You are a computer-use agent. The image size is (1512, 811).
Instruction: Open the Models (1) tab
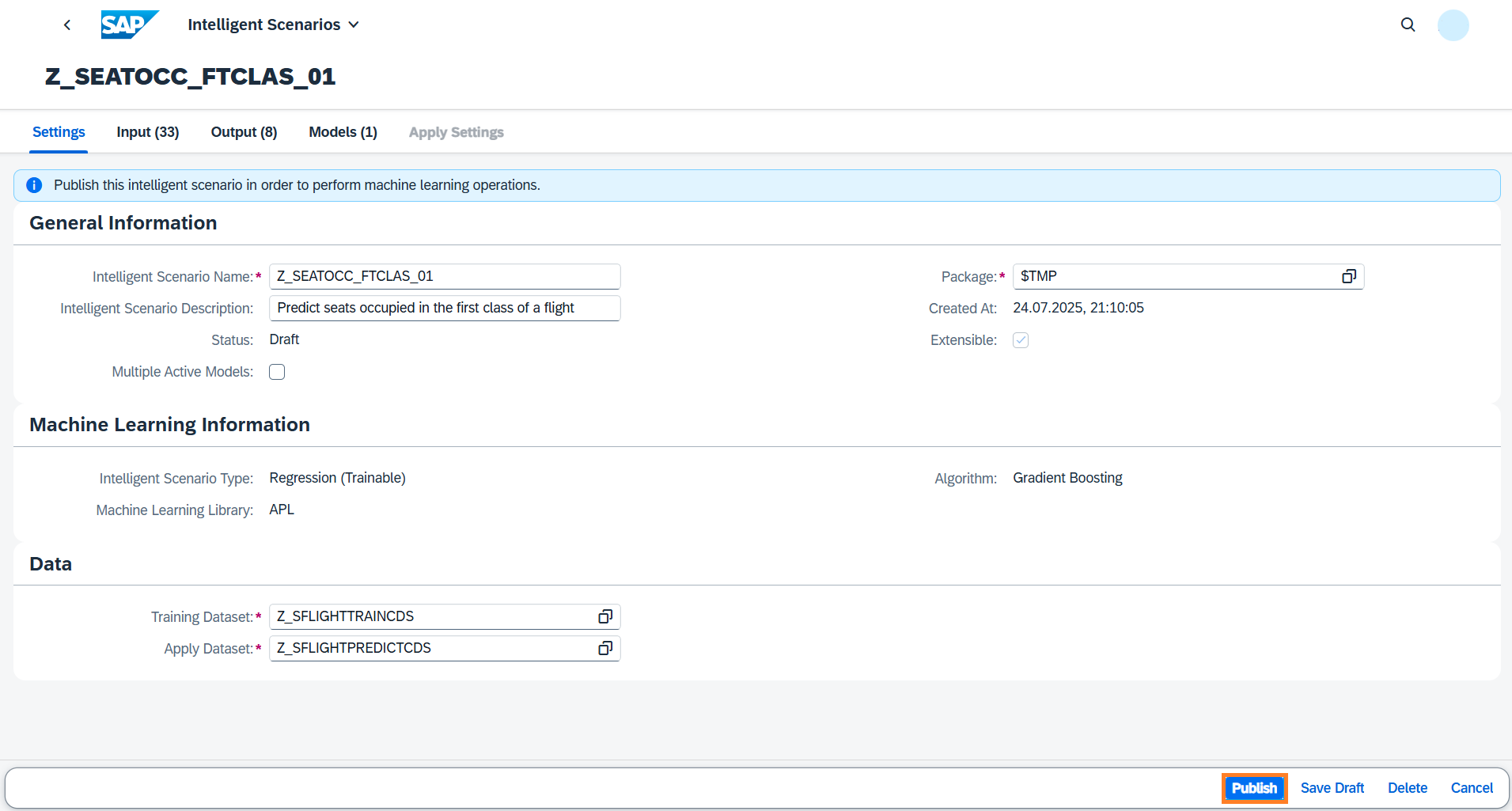343,132
